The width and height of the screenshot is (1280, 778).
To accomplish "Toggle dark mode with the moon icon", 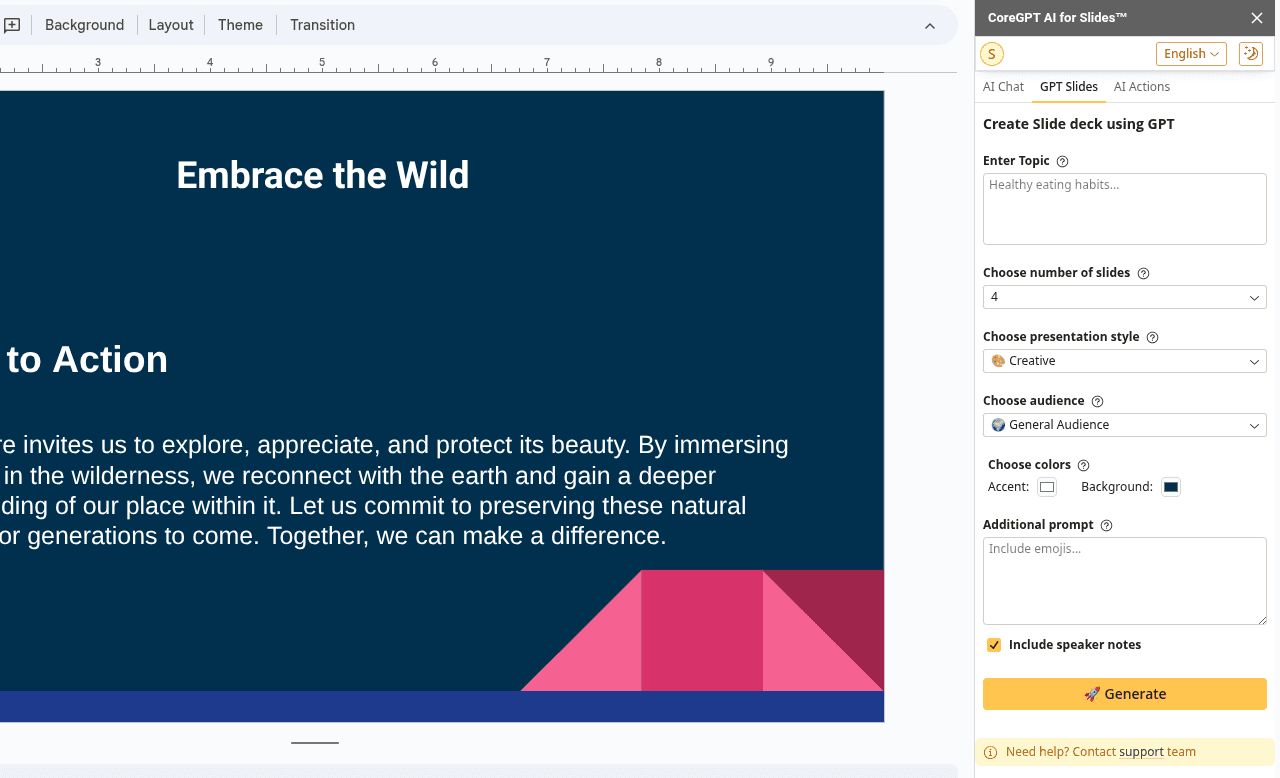I will click(x=1251, y=53).
